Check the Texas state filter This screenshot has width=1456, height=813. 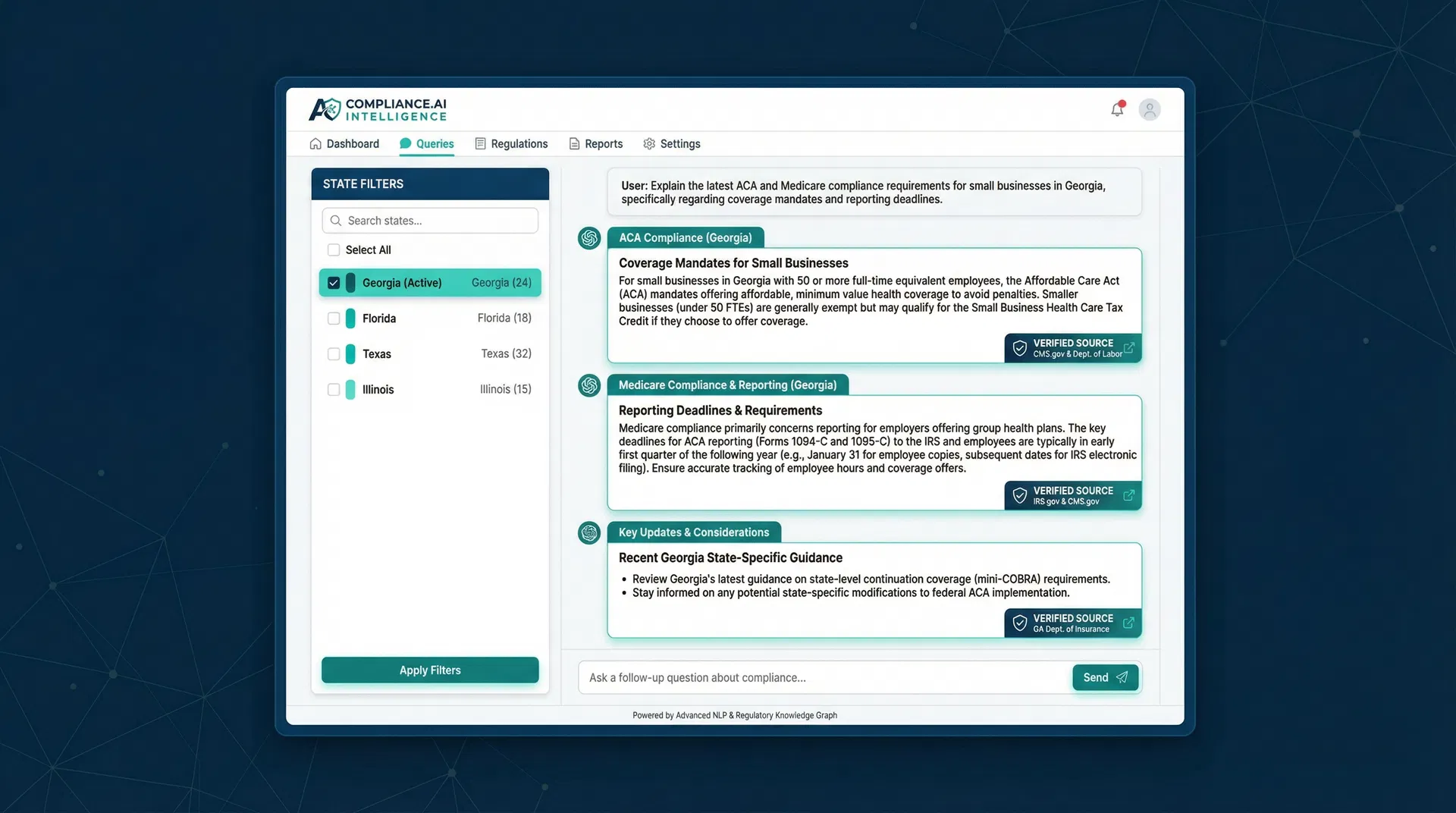[x=334, y=353]
